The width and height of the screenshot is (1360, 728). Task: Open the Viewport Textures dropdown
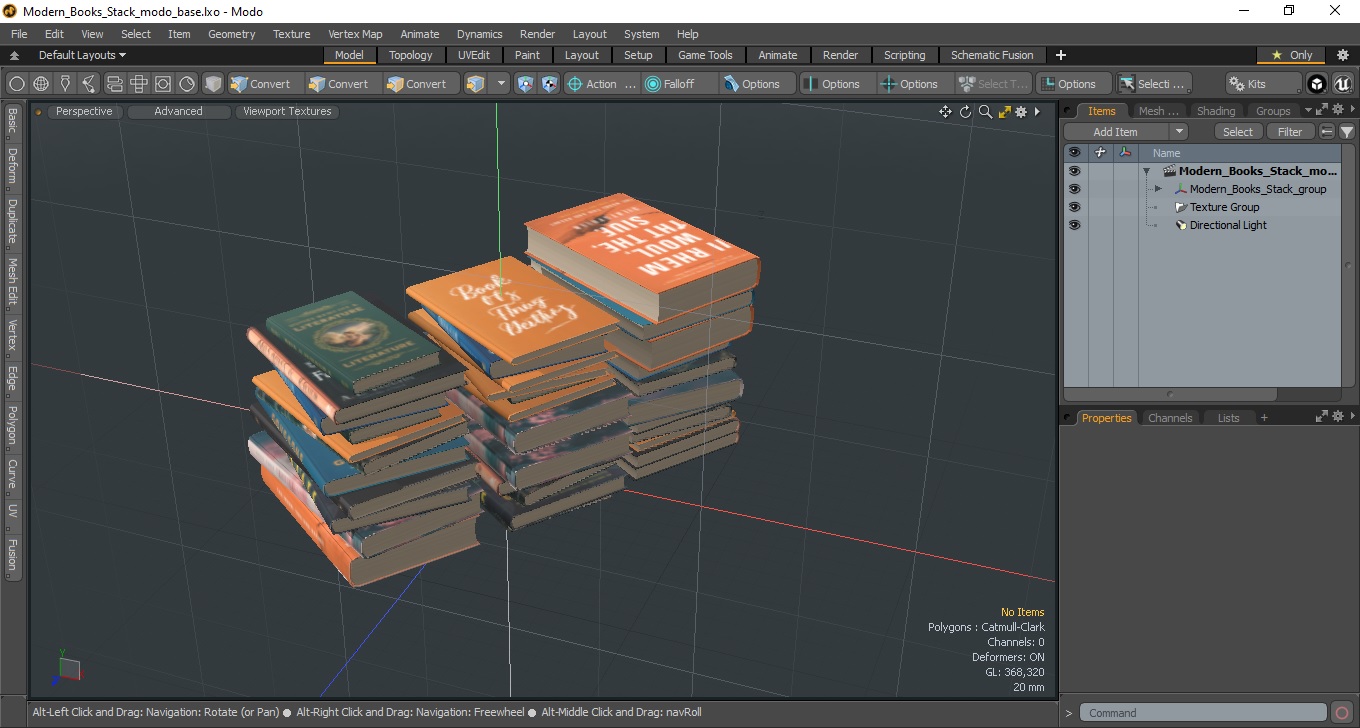pyautogui.click(x=287, y=112)
